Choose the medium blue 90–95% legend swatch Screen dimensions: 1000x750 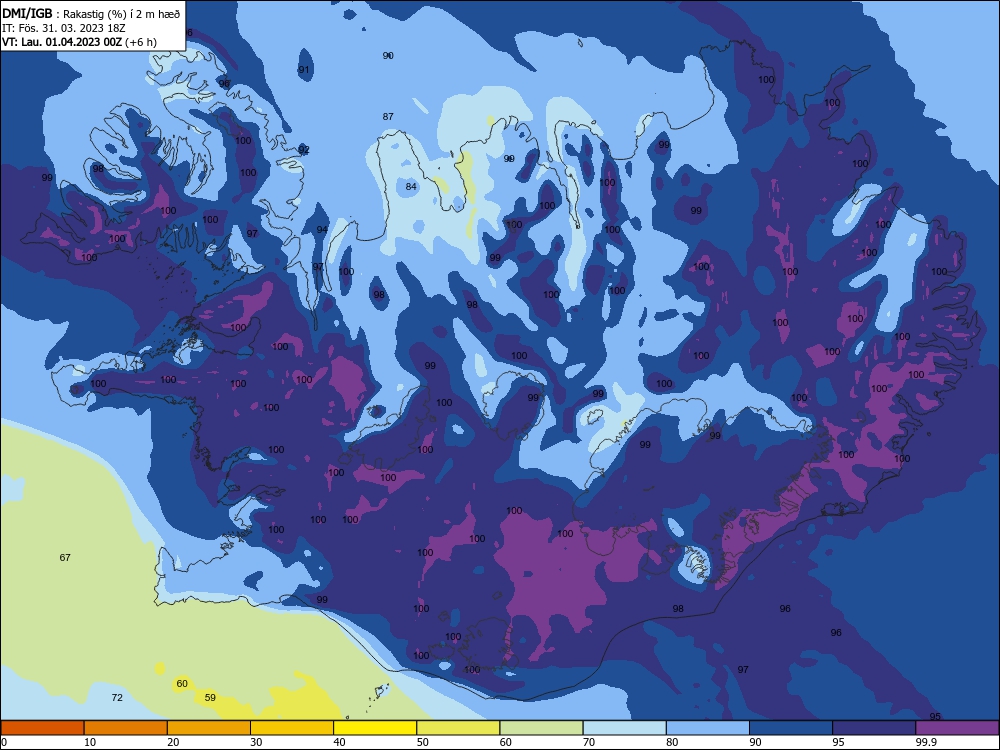point(791,728)
